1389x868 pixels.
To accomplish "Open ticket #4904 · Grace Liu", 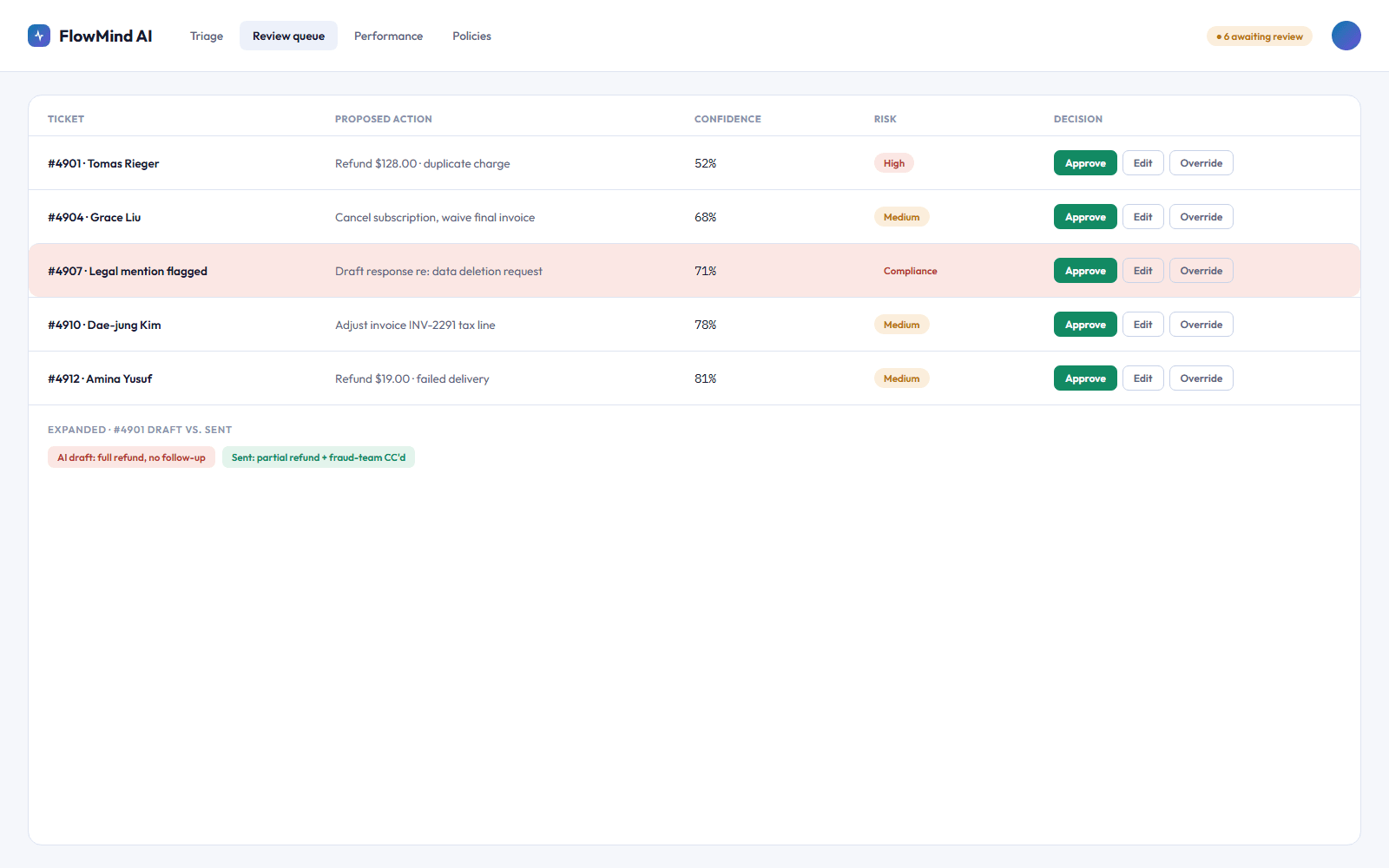I will tap(94, 217).
